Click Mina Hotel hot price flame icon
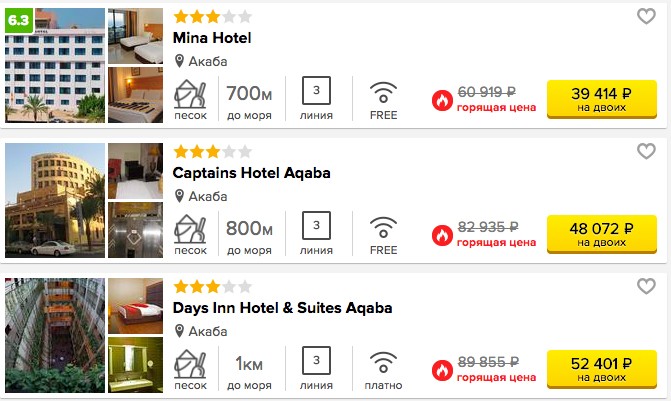 pyautogui.click(x=442, y=101)
